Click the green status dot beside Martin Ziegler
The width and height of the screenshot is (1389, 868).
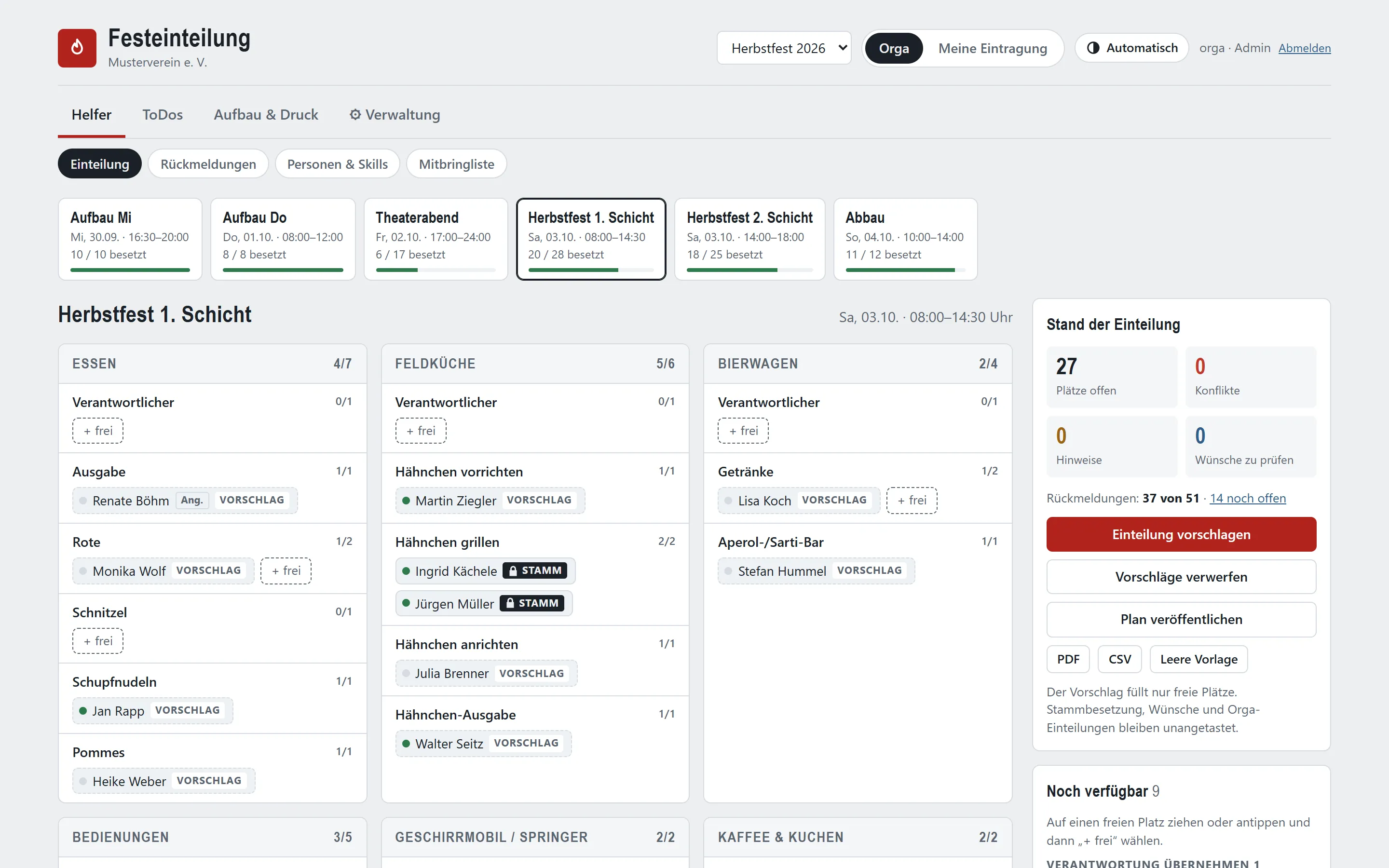406,501
